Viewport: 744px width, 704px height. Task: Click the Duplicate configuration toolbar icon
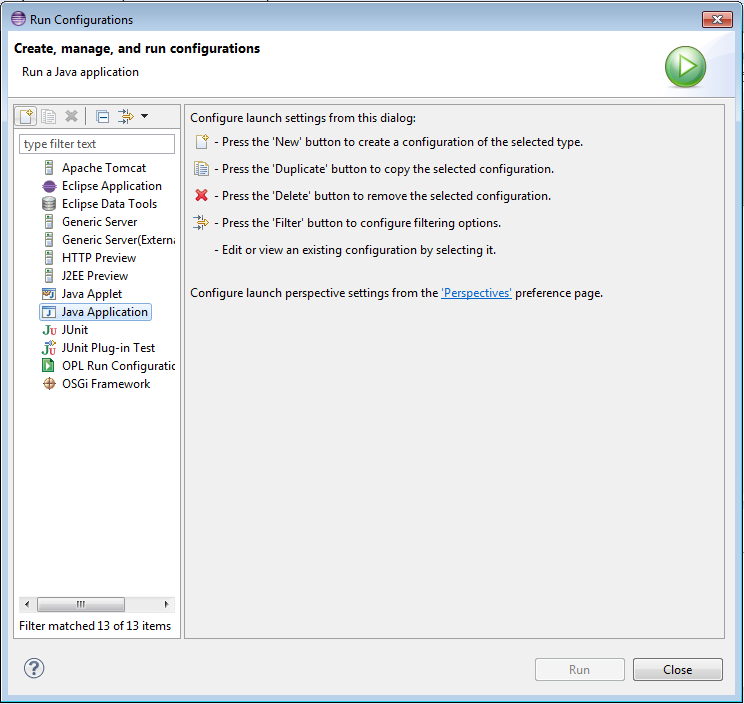pos(49,116)
